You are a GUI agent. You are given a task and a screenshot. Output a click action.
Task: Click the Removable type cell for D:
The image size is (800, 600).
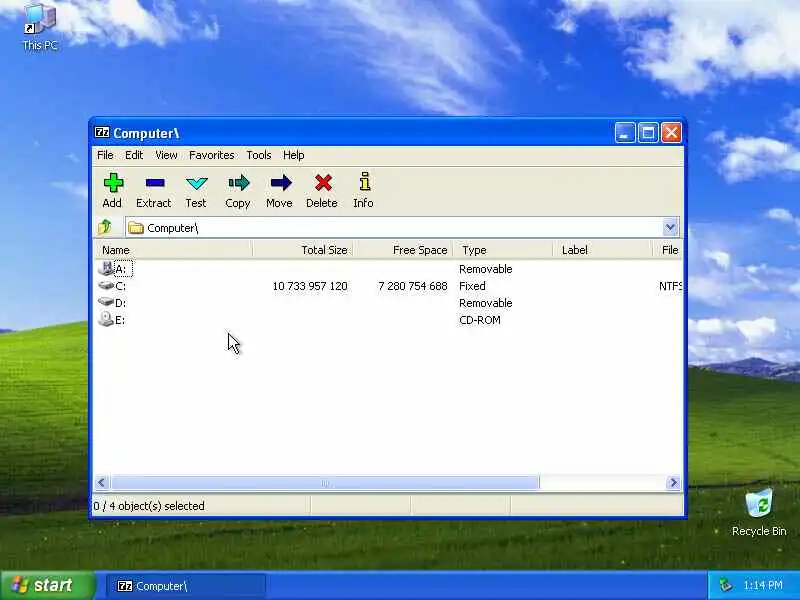(x=485, y=303)
